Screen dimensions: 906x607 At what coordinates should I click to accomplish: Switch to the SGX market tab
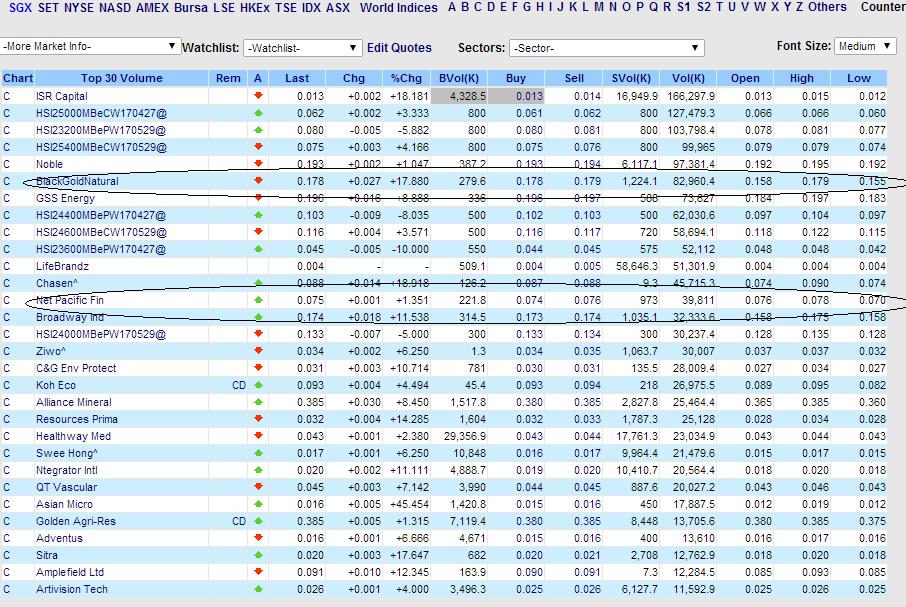(x=20, y=8)
